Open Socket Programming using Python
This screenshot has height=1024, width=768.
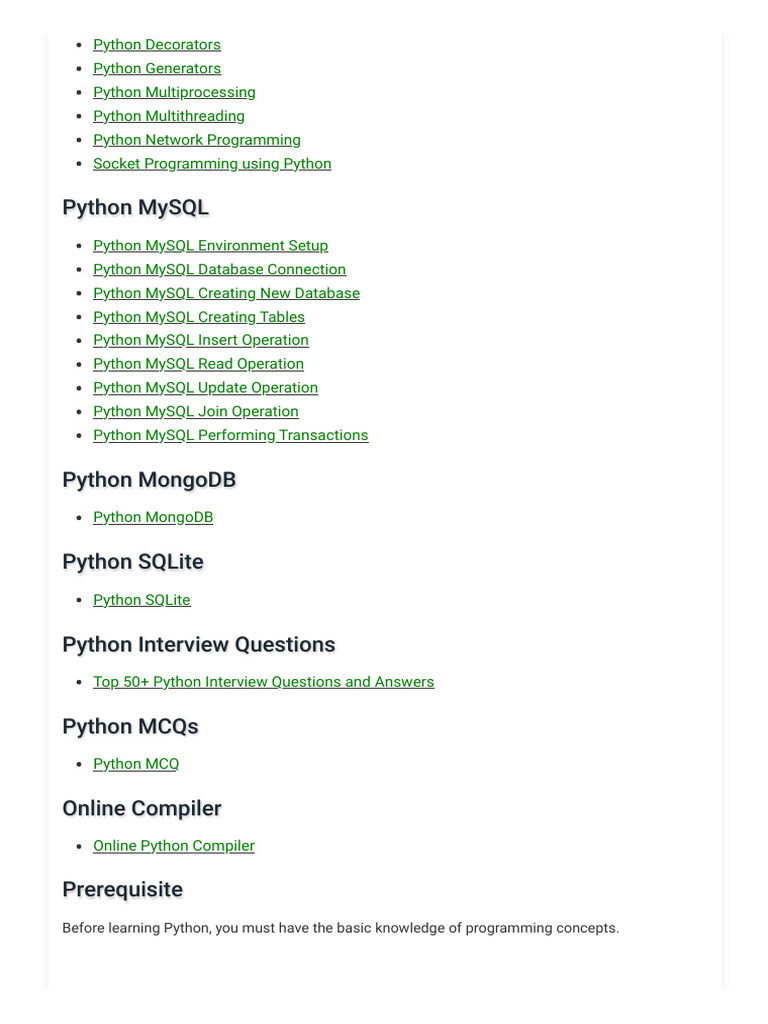click(211, 164)
